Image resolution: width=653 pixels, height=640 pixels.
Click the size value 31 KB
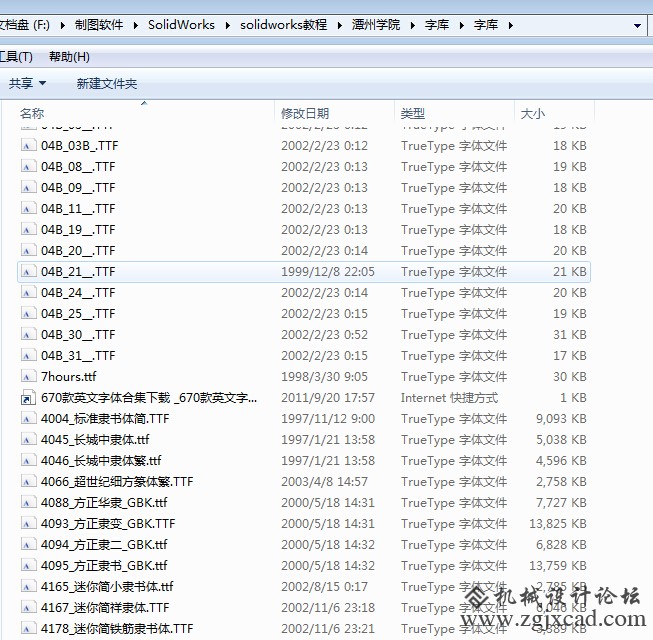click(x=570, y=334)
